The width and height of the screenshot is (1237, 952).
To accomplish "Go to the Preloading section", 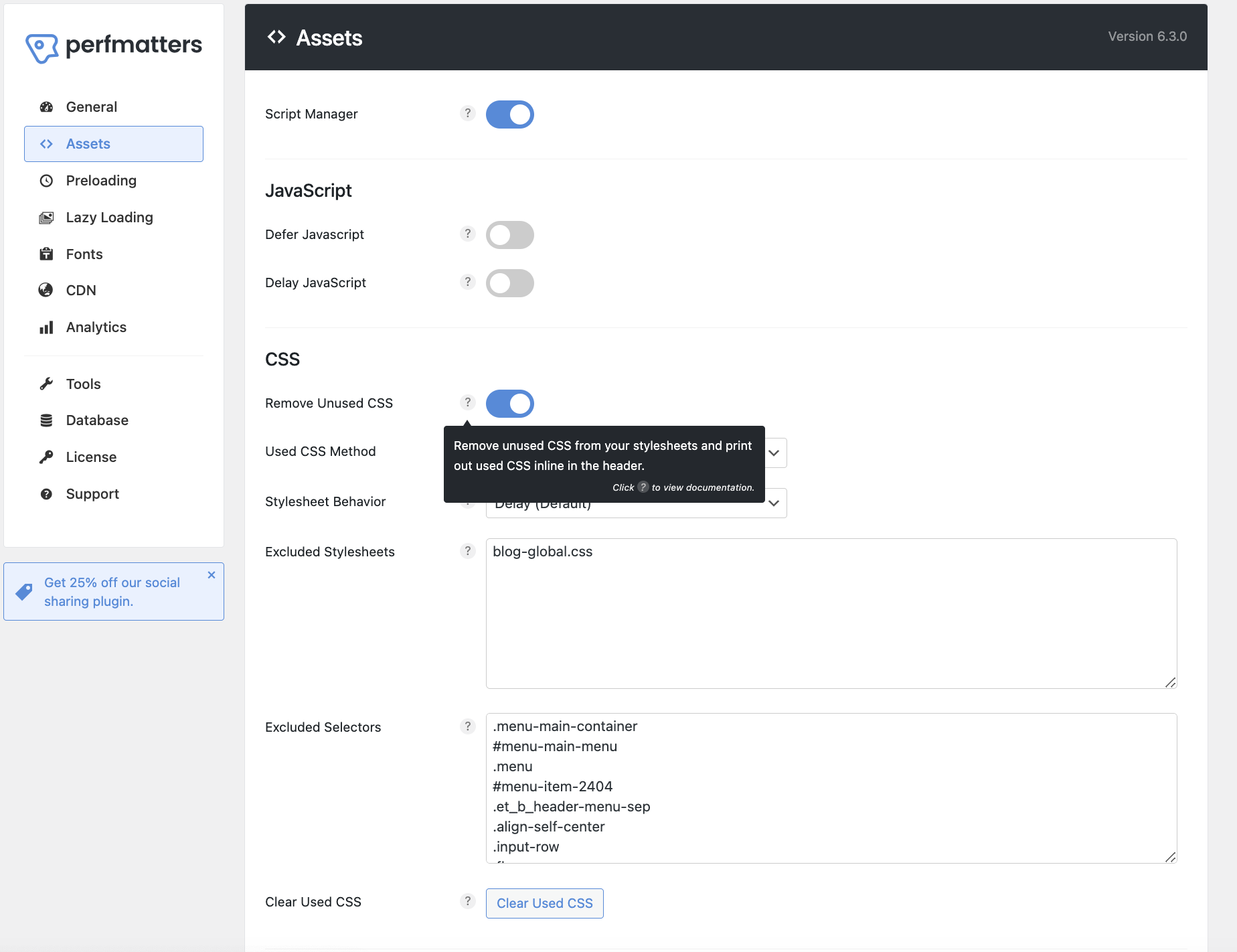I will tap(114, 181).
